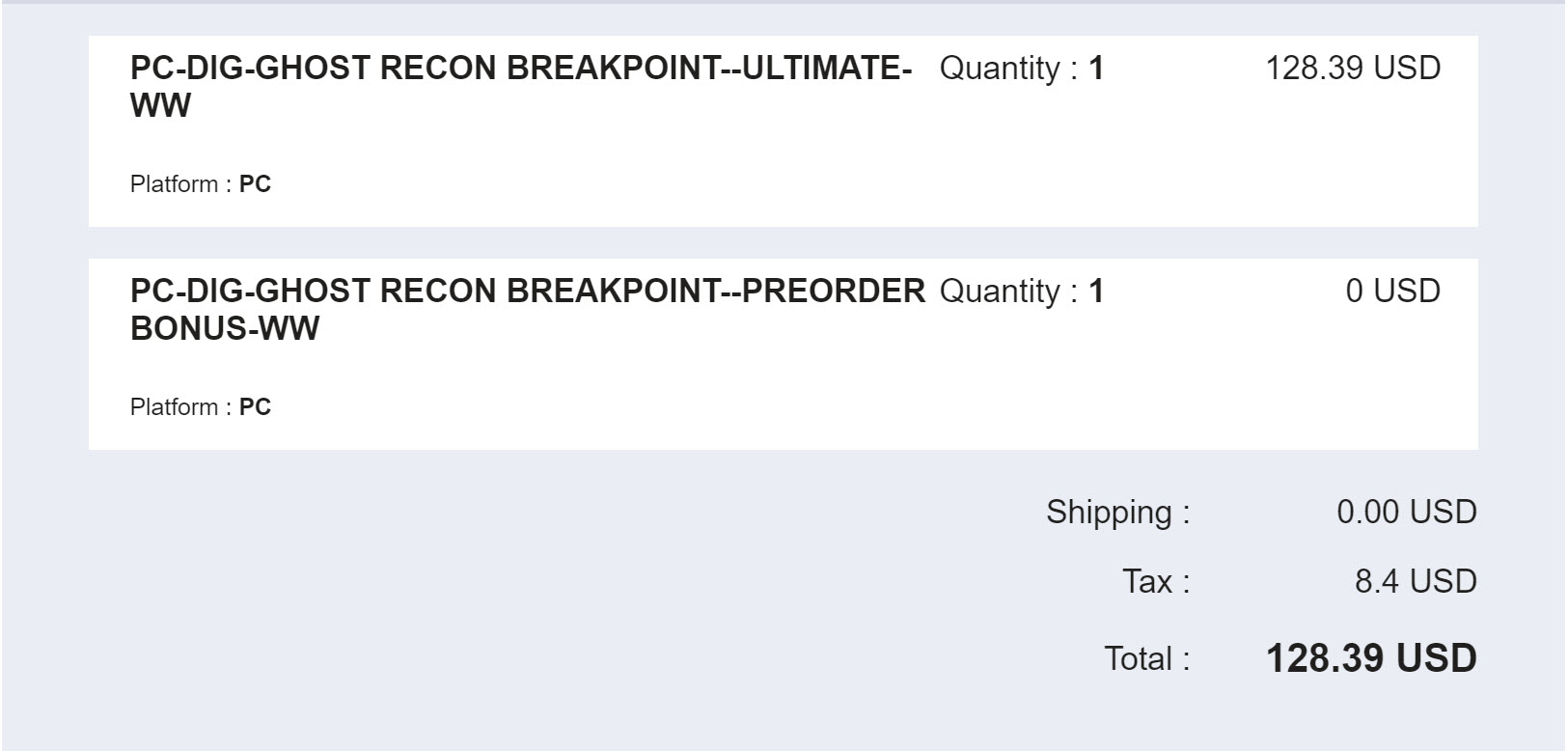
Task: Click the Ghost Recon Breakpoint Ultimate-WW title
Action: [x=520, y=69]
